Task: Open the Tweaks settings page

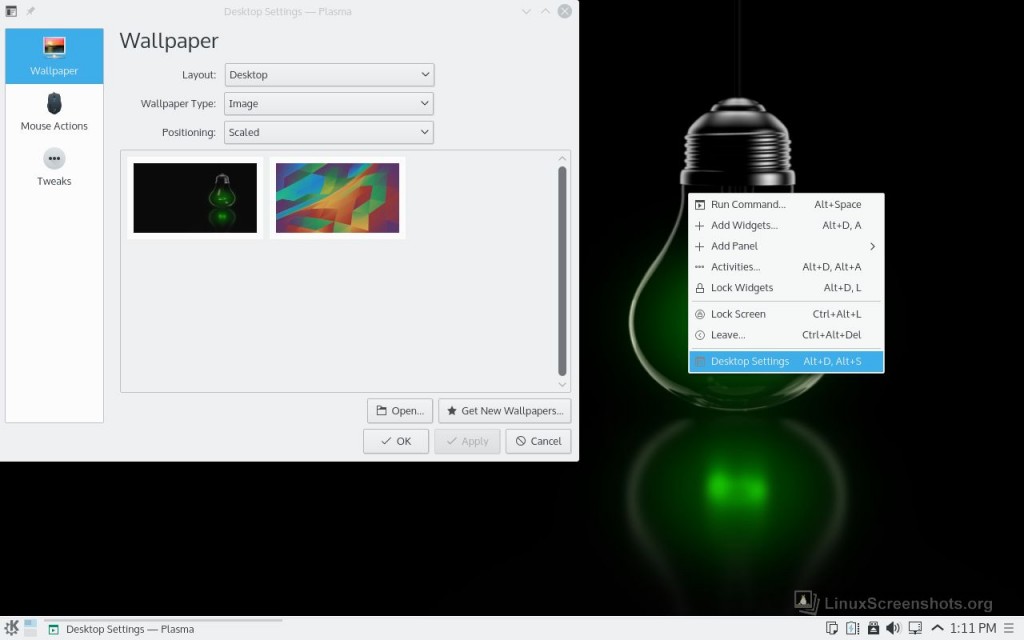Action: tap(54, 166)
